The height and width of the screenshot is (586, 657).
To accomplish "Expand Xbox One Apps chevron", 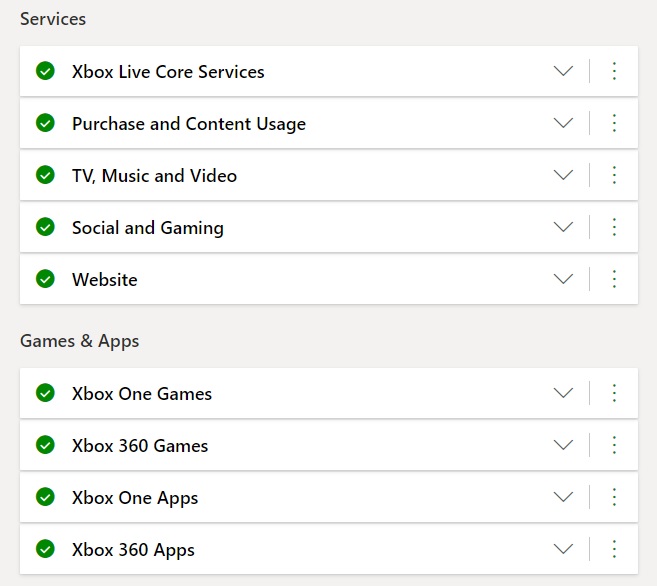I will pyautogui.click(x=563, y=497).
